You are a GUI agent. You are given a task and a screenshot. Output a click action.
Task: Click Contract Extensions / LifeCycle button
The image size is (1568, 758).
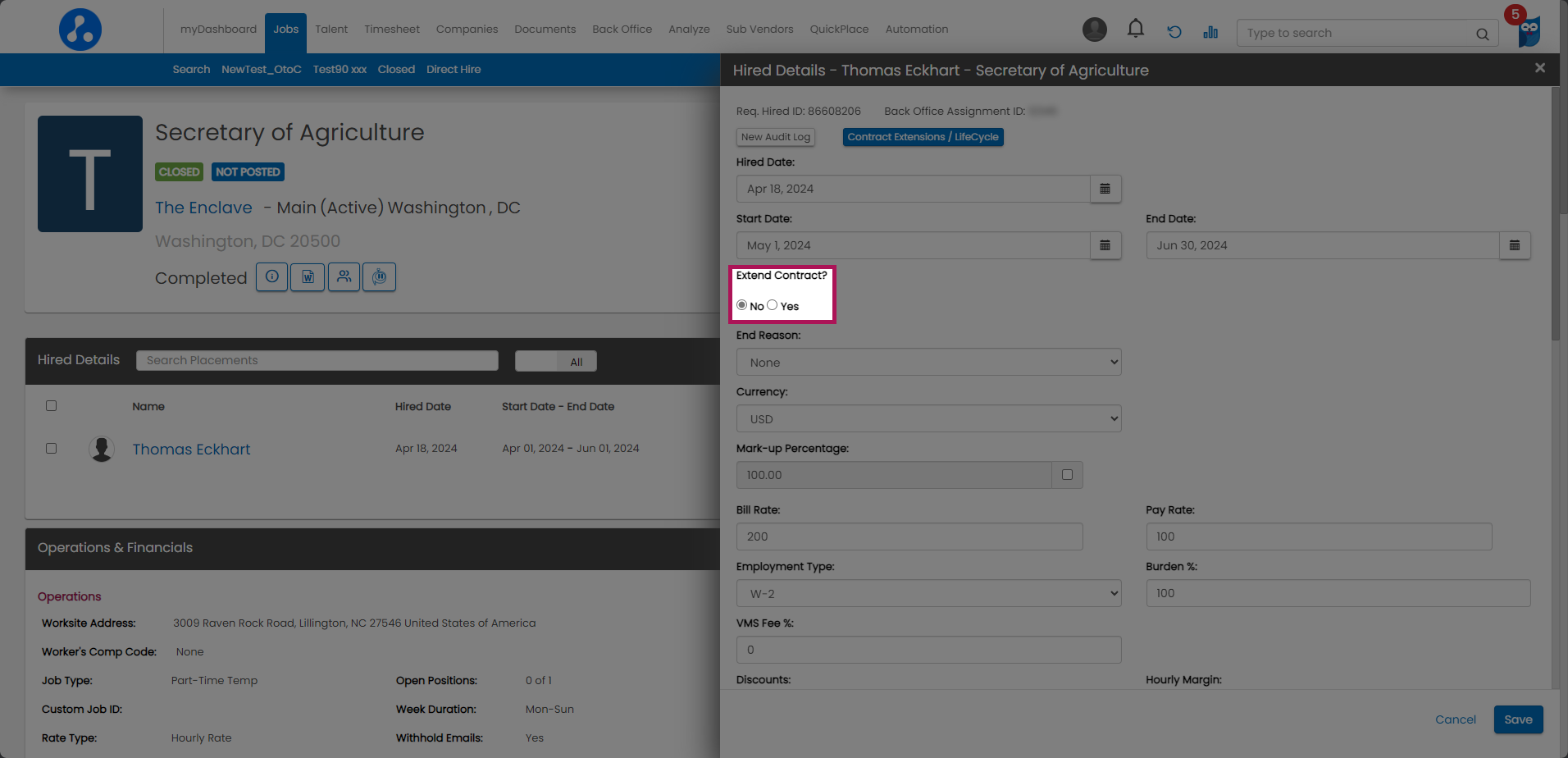pyautogui.click(x=923, y=137)
